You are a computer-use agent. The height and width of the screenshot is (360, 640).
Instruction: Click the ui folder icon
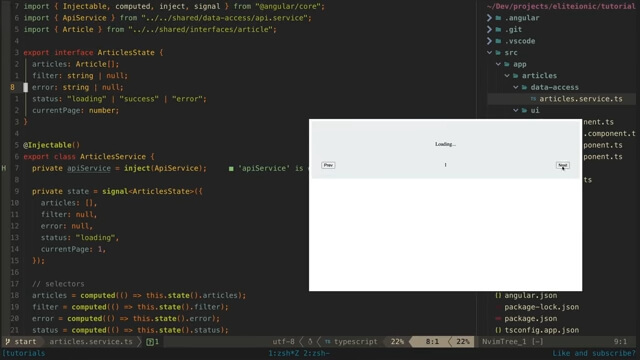524,110
